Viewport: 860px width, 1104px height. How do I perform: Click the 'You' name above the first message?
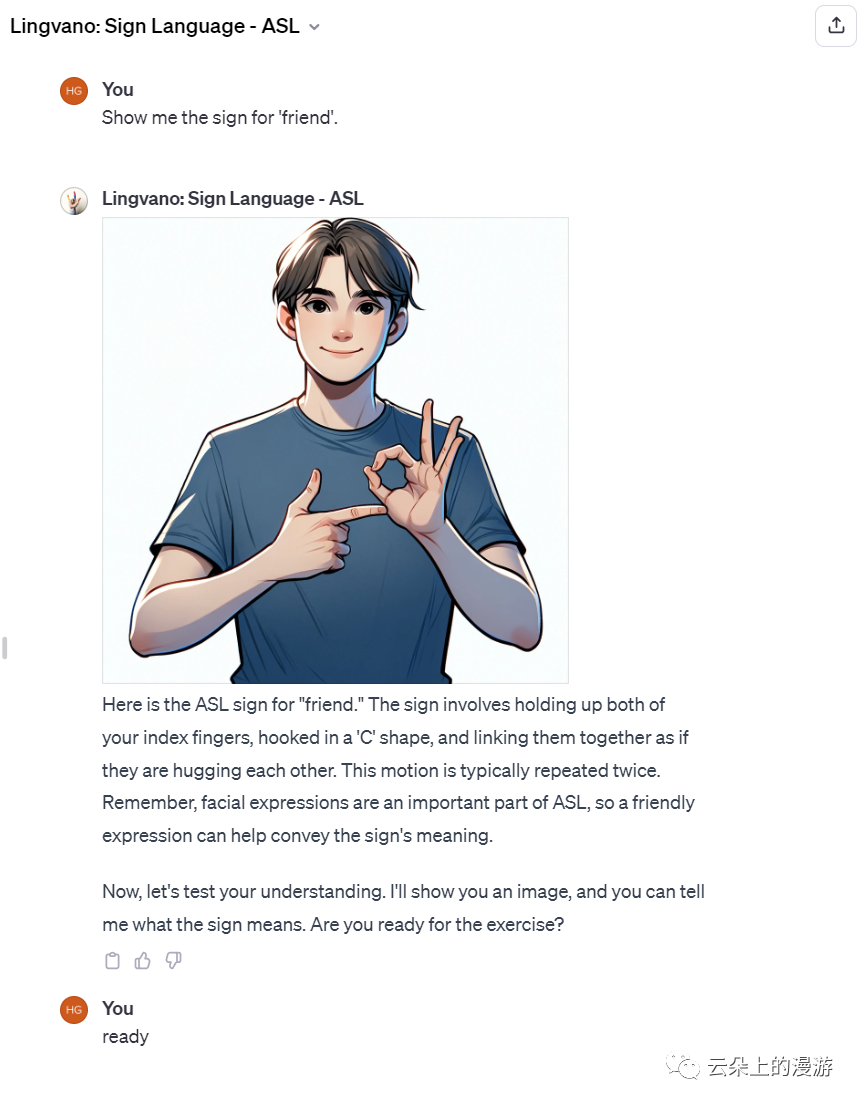tap(118, 89)
